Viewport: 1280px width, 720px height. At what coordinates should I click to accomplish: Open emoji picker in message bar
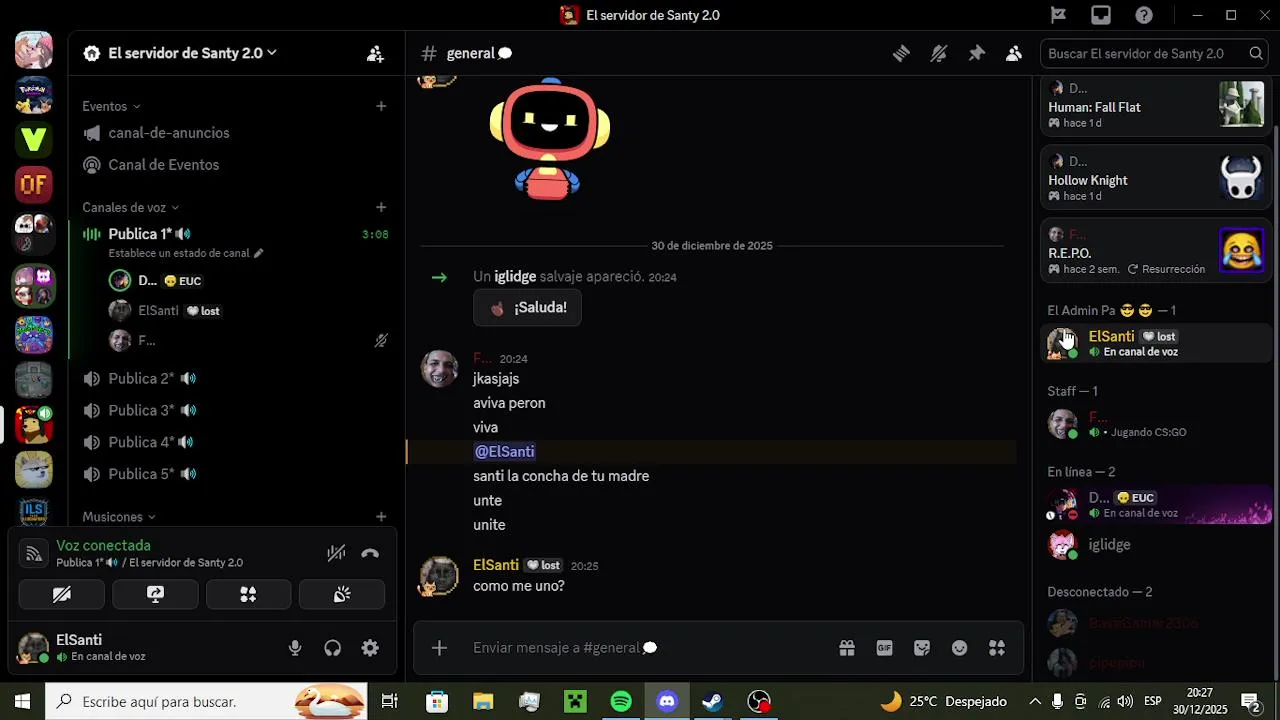click(960, 648)
